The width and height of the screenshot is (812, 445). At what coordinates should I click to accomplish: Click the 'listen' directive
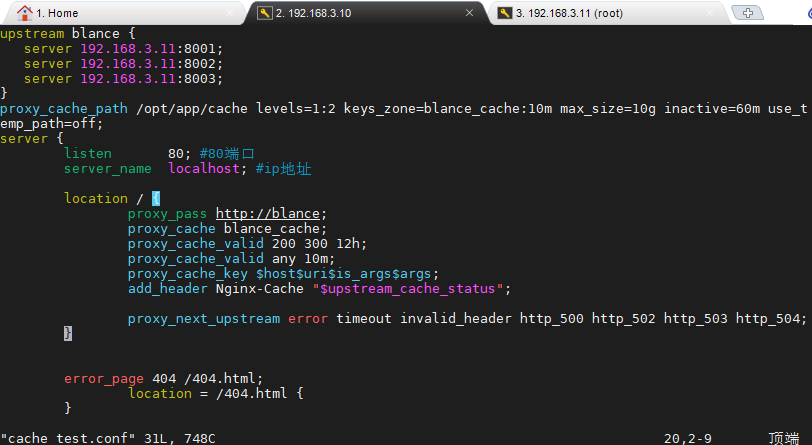pos(88,154)
